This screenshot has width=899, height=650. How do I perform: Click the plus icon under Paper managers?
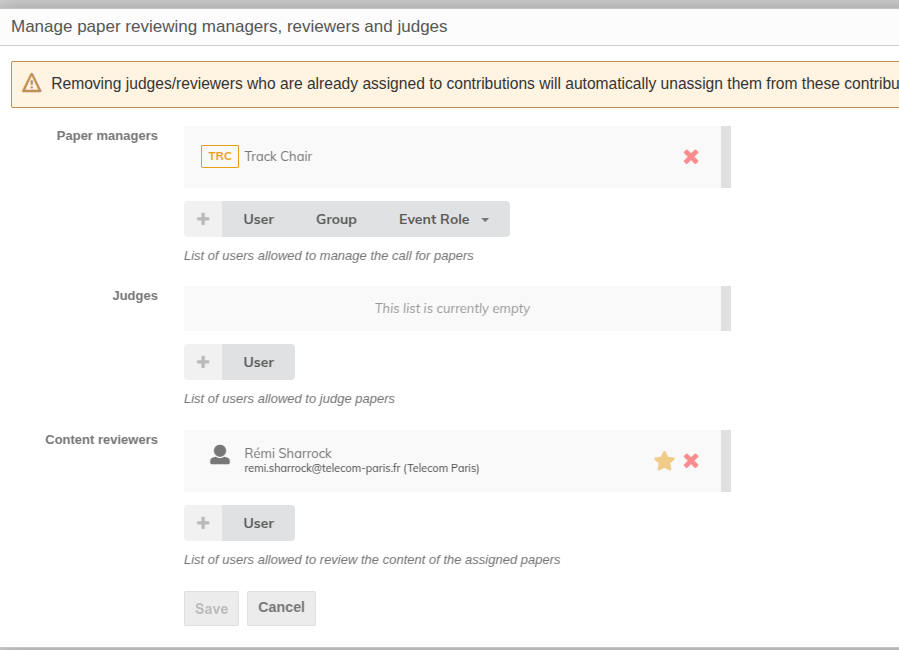[x=203, y=219]
